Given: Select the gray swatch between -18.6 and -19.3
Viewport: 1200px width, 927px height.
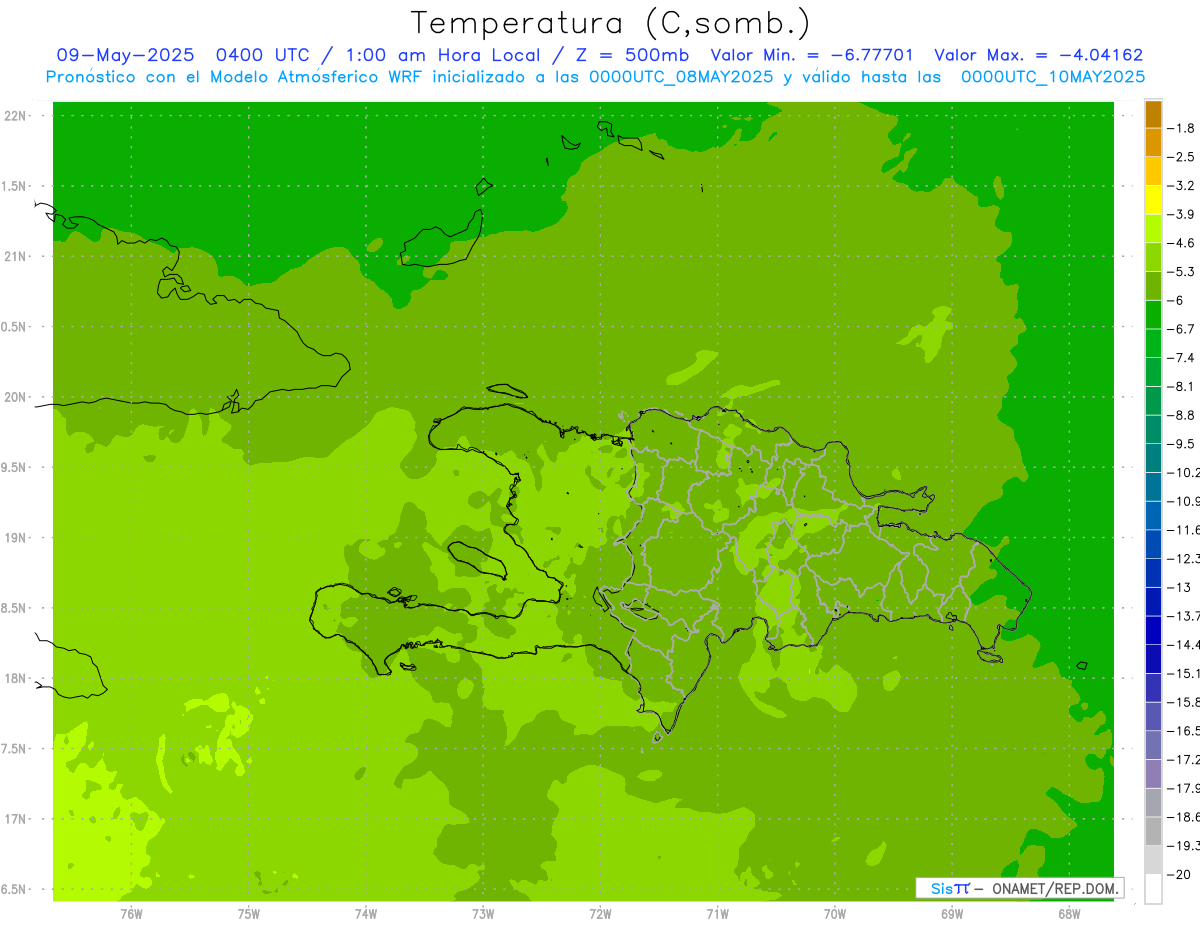Looking at the screenshot, I should point(1153,831).
